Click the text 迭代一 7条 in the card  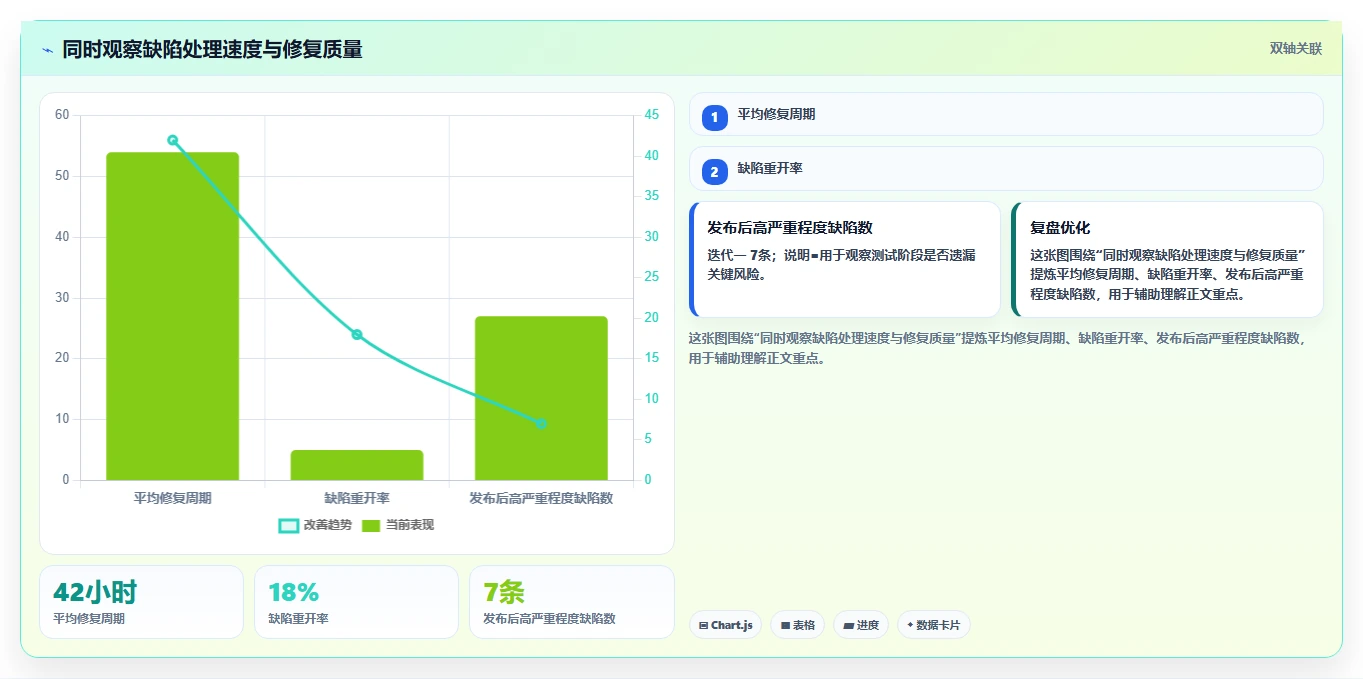click(739, 255)
